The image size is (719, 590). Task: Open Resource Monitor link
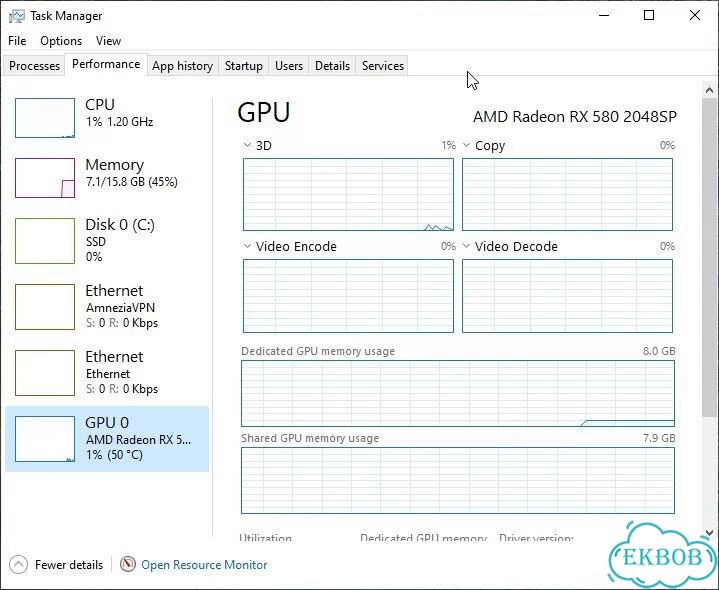[204, 564]
